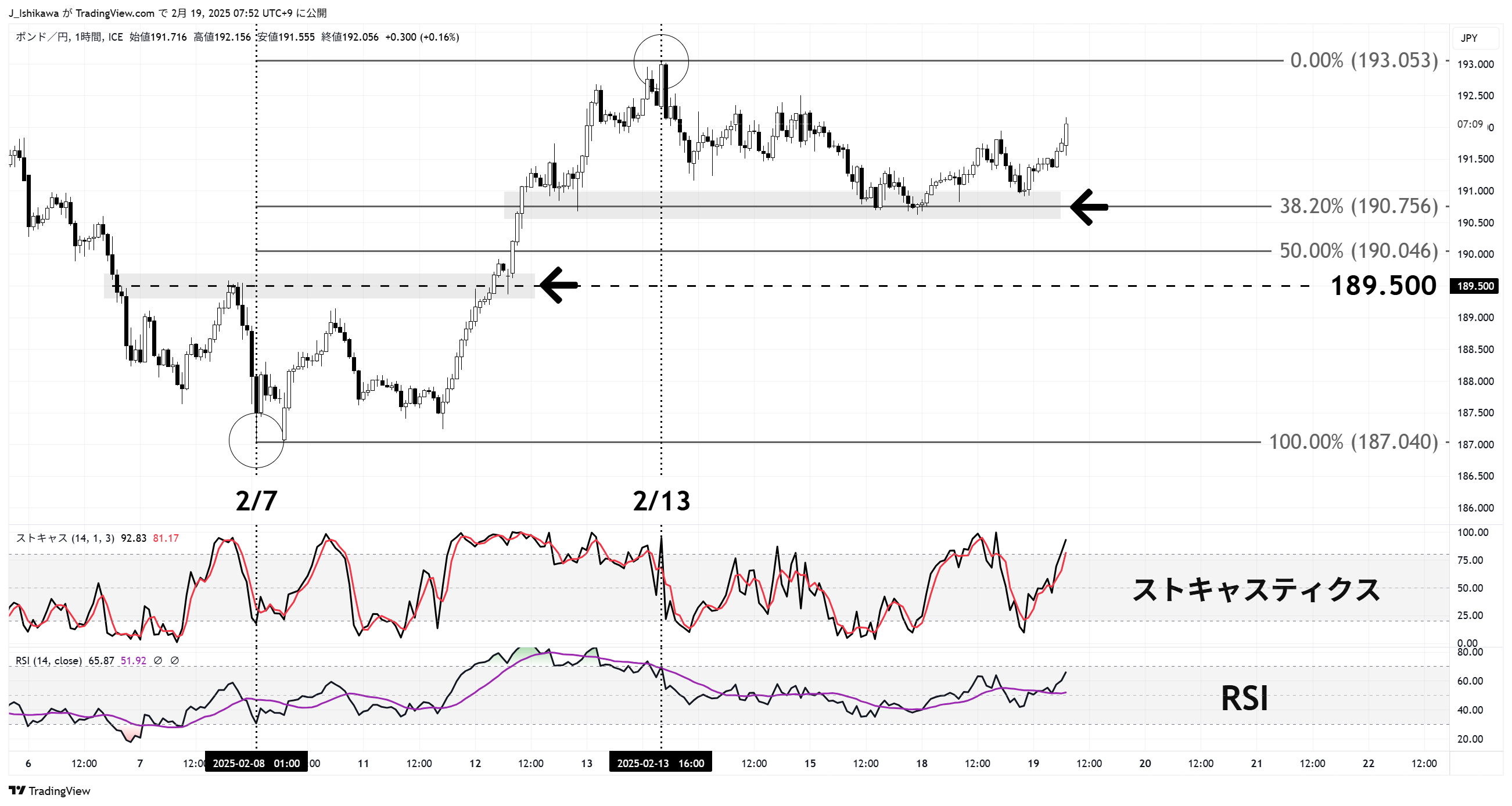Click the 2025-02-08 01:00 time axis marker
The height and width of the screenshot is (806, 1512).
point(256,762)
